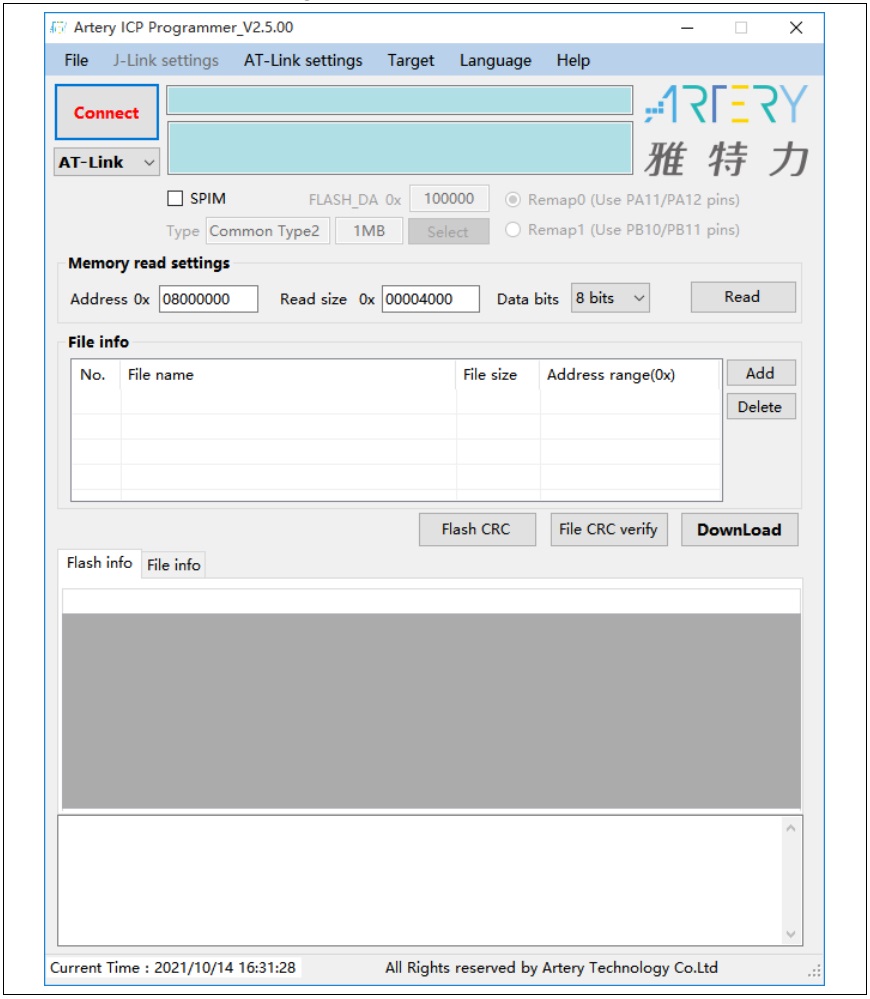Click the Delete file button
Screen dimensions: 870x999
point(761,406)
